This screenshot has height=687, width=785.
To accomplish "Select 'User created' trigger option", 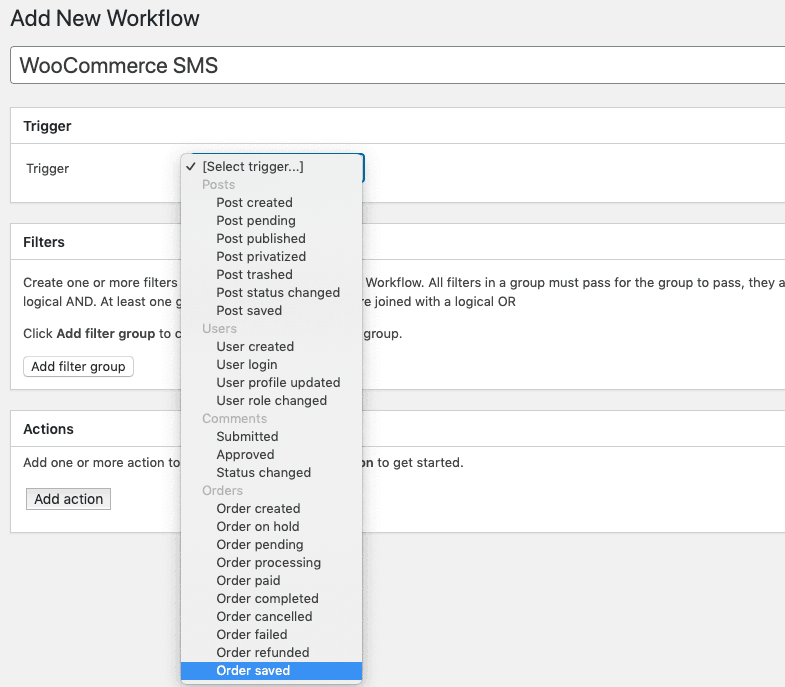I will click(255, 347).
